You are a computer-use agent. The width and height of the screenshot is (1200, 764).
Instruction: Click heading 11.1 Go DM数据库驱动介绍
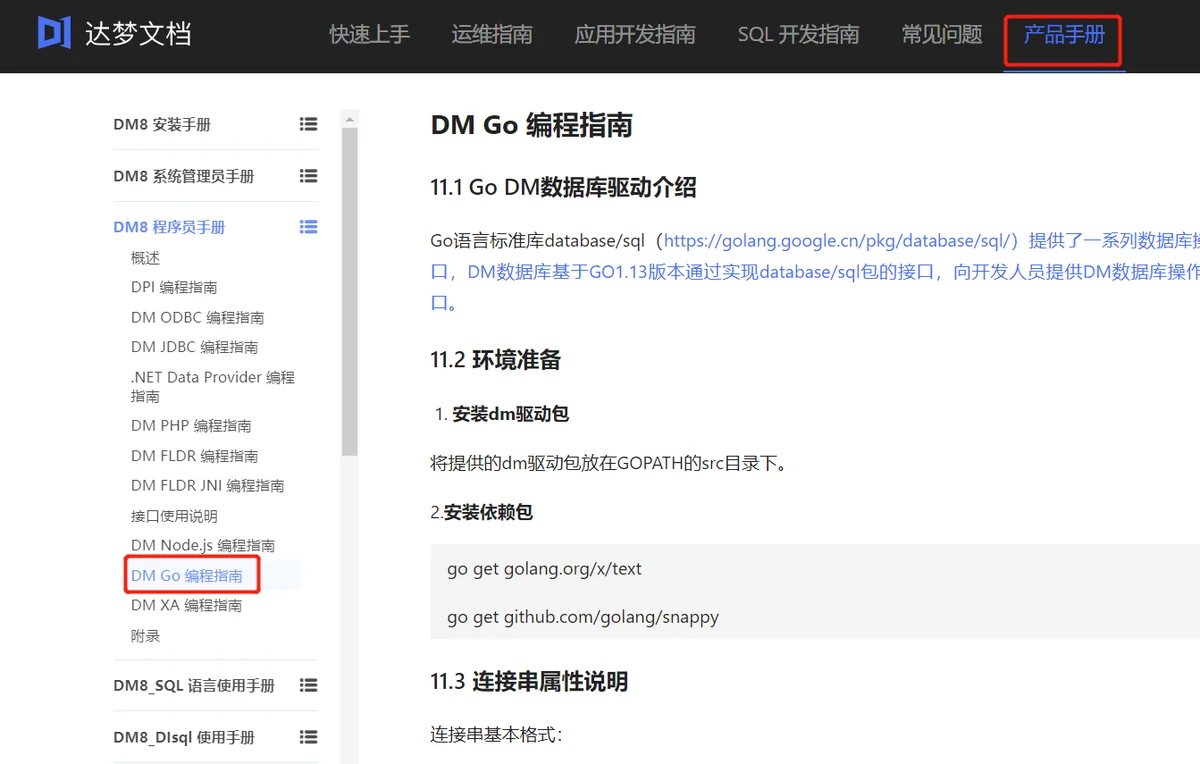point(563,187)
